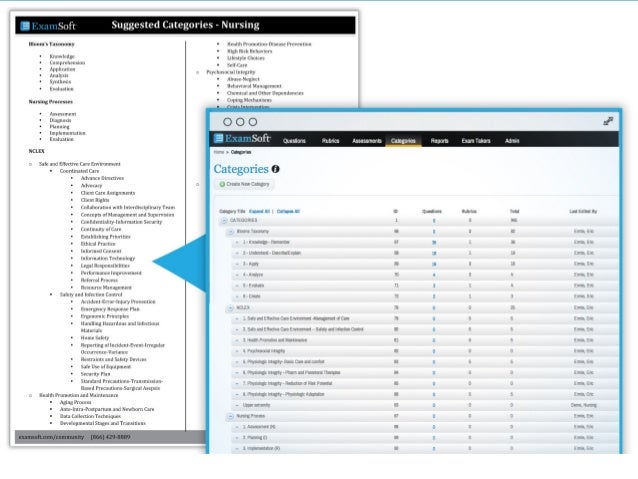Go to the Reports tab
This screenshot has width=638, height=479.
(439, 141)
